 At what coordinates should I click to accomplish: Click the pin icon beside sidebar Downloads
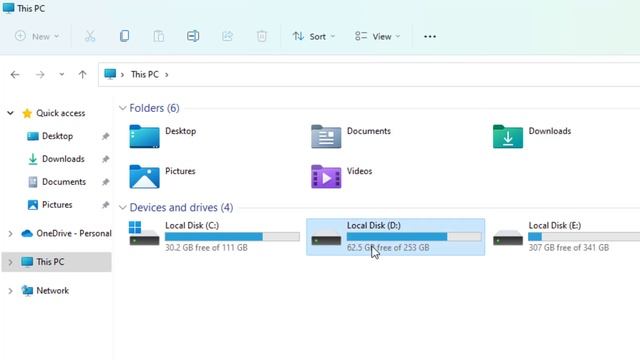105,159
